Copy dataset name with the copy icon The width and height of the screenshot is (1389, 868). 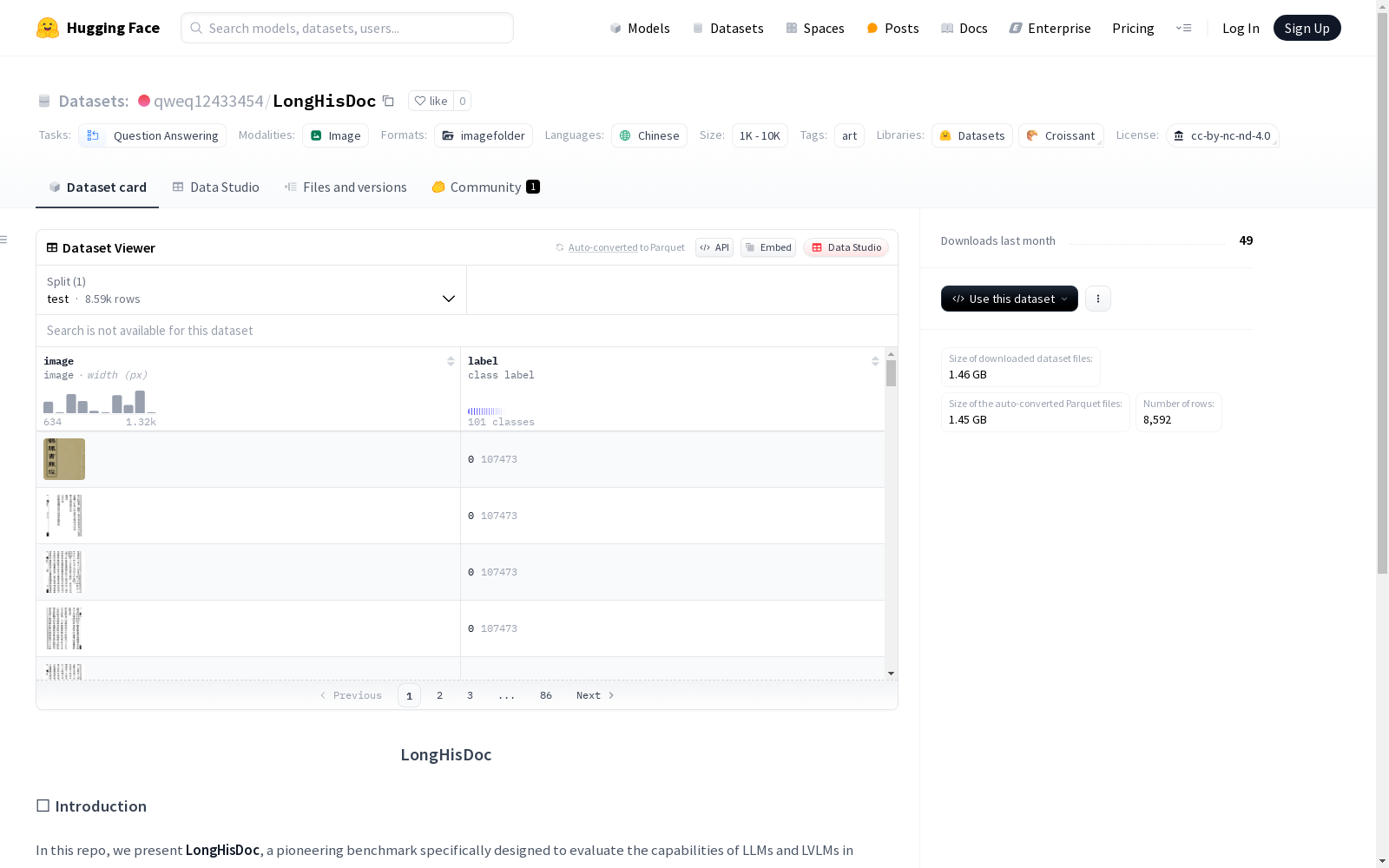coord(388,101)
